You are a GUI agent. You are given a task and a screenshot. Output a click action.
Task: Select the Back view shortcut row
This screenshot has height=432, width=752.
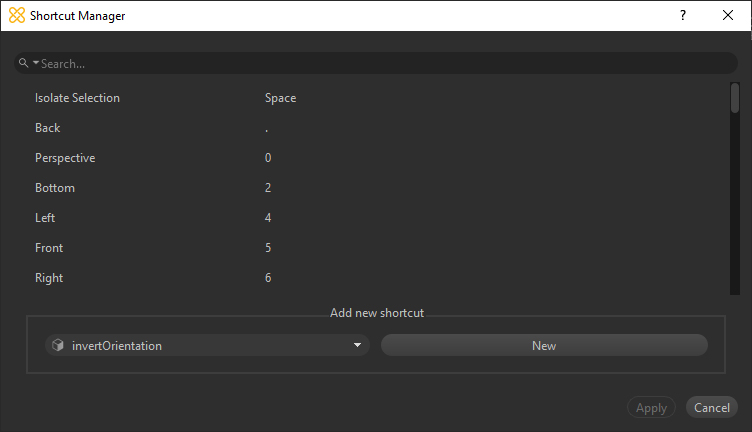[48, 128]
